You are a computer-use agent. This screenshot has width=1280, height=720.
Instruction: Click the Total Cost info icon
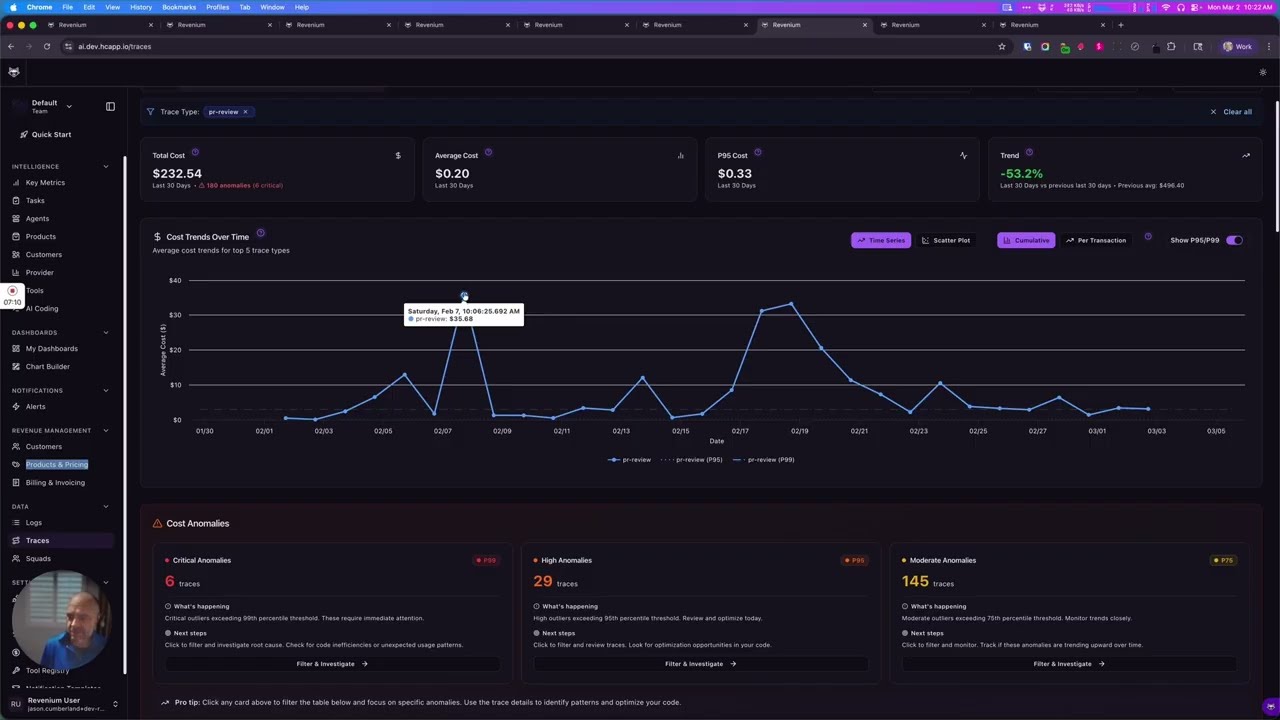coord(195,153)
